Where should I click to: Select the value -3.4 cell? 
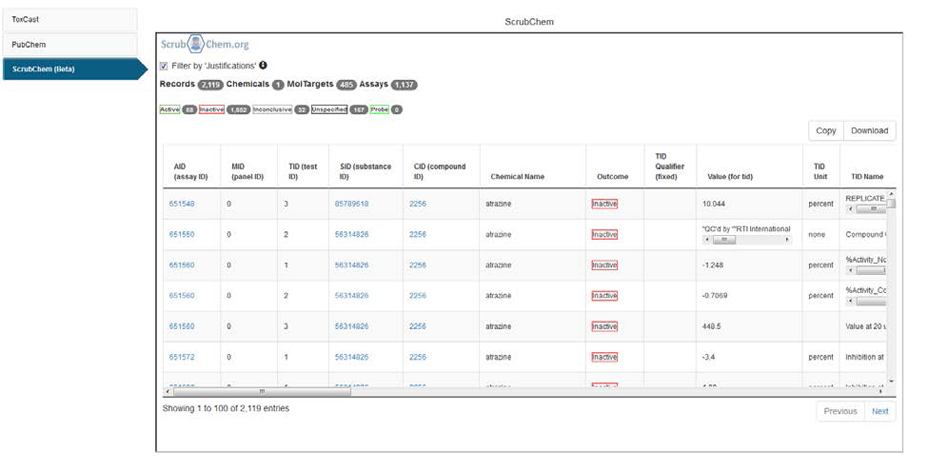pos(750,357)
